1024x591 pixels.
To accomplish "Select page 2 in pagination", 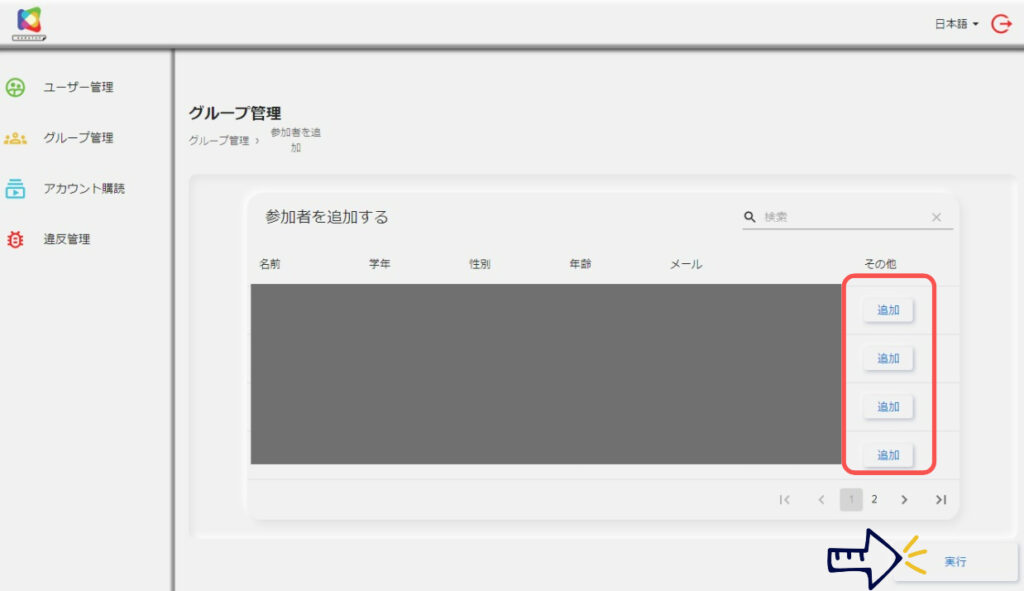I will 874,500.
